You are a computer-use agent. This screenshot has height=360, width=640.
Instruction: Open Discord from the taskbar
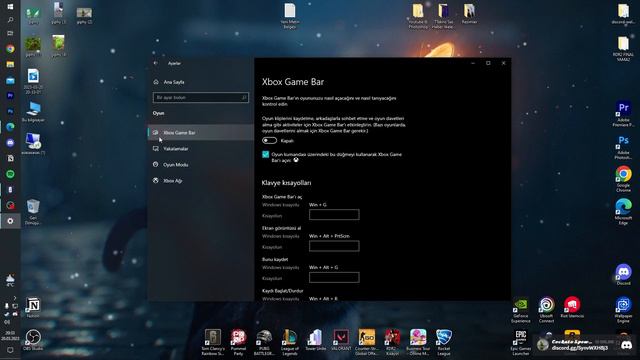(10, 143)
